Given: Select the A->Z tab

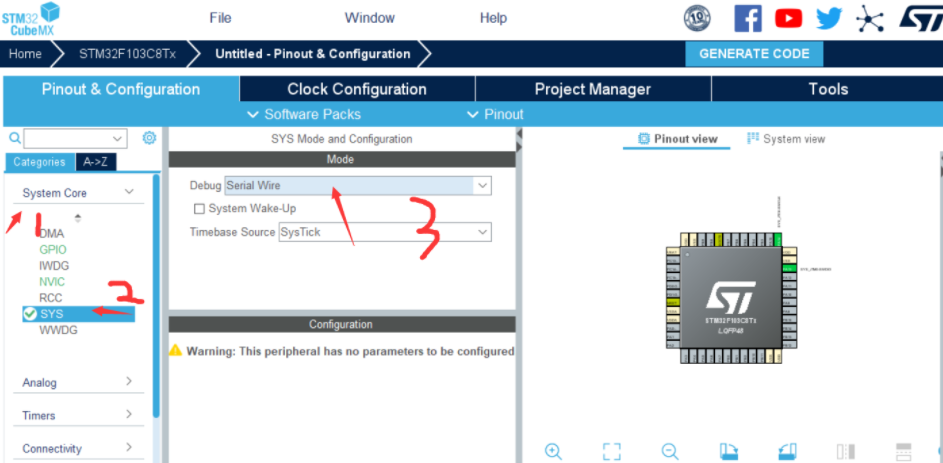Looking at the screenshot, I should point(96,162).
